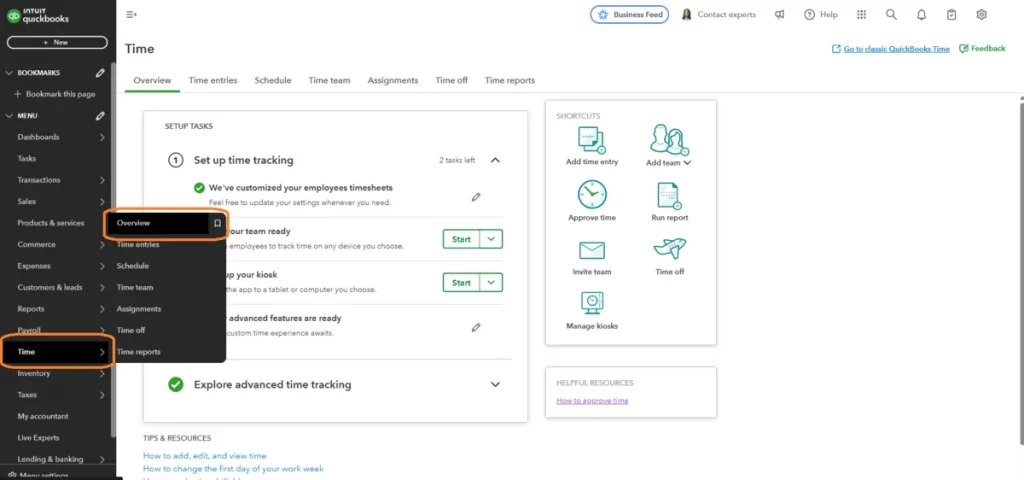Screen dimensions: 1024x480
Task: Switch to Time team tab
Action: pyautogui.click(x=329, y=80)
